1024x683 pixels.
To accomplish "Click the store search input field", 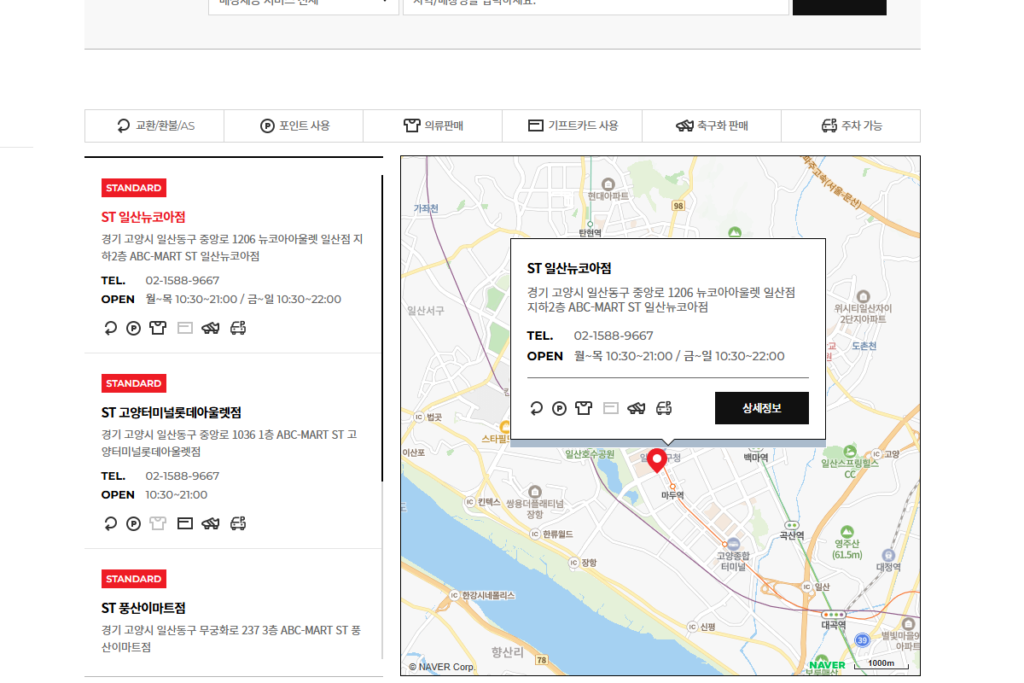I will coord(597,5).
